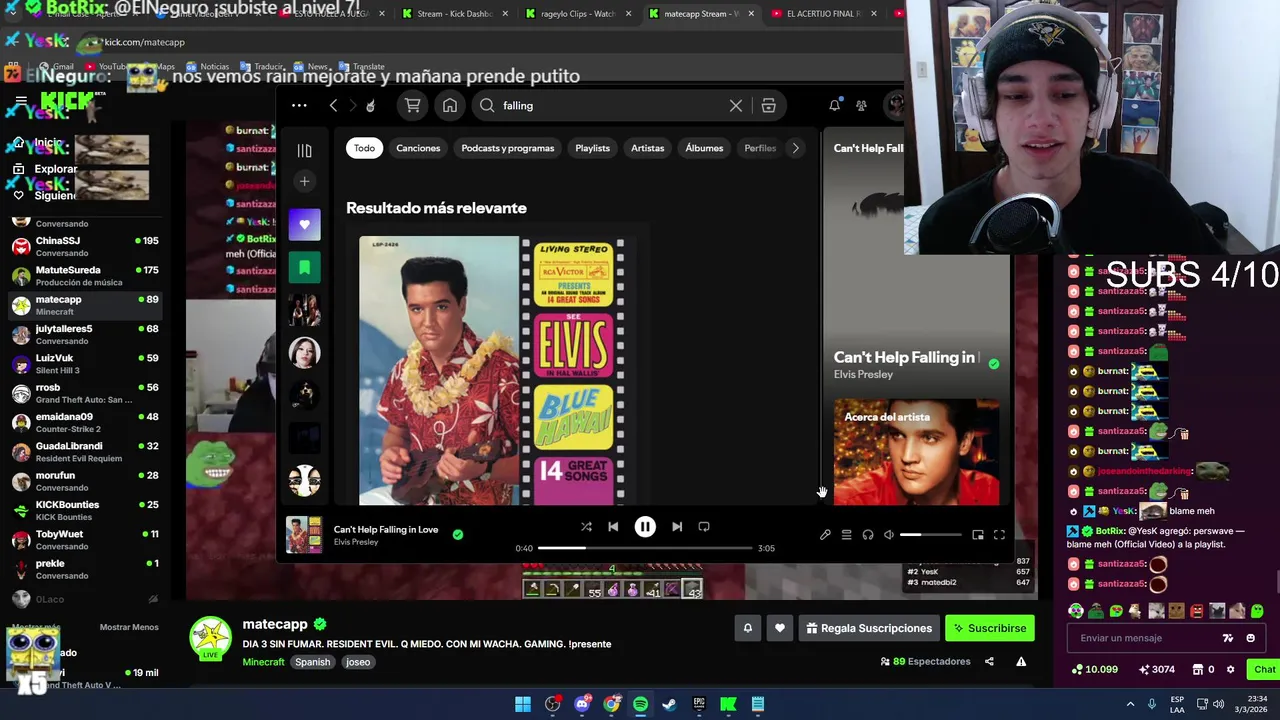Open the chat settings gear

pos(1230,669)
